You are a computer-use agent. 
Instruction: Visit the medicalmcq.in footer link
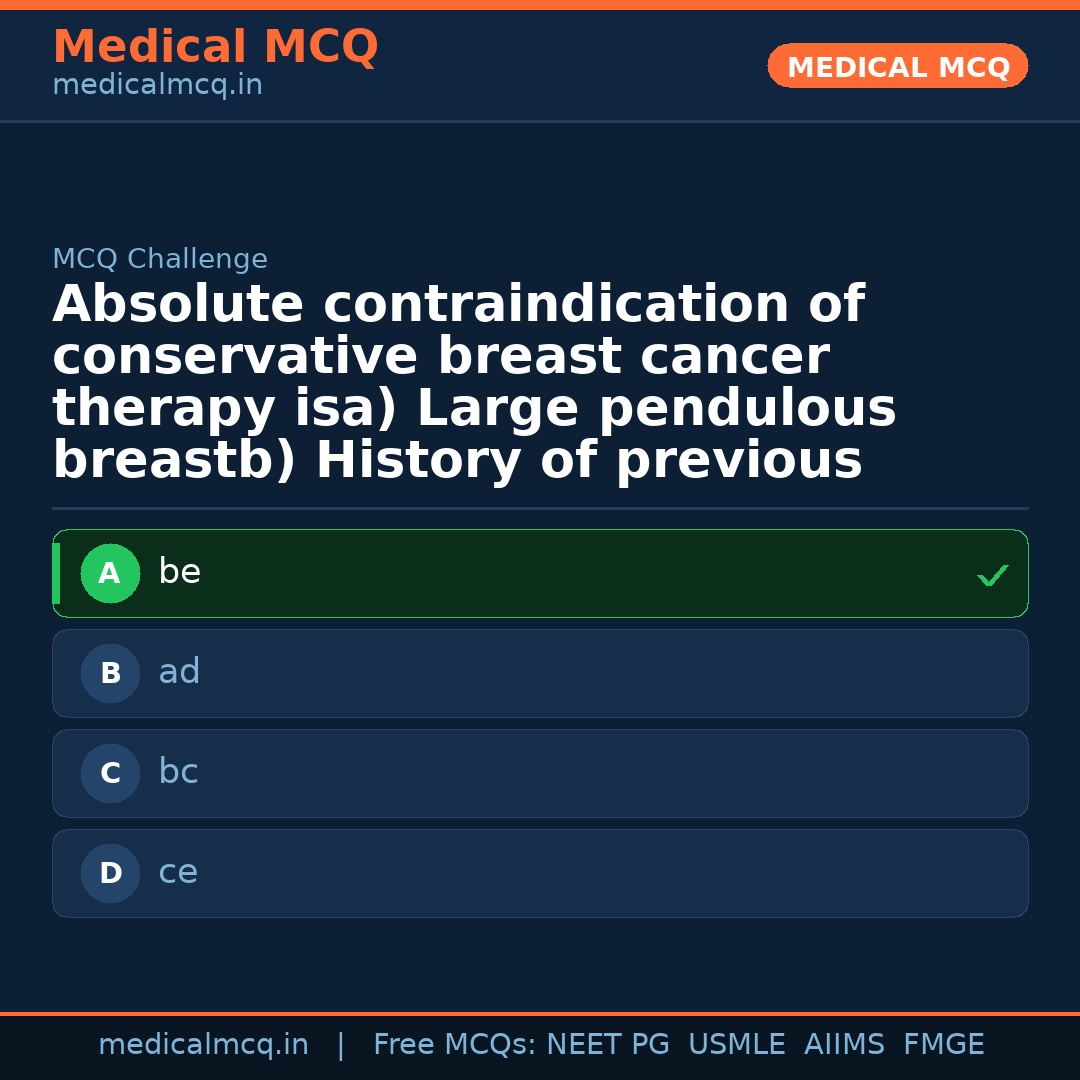click(x=204, y=1044)
